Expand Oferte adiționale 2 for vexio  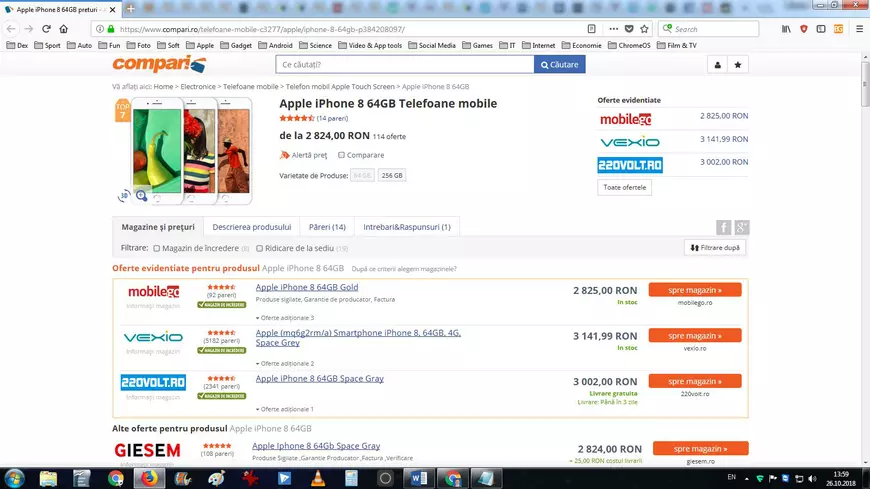click(285, 364)
